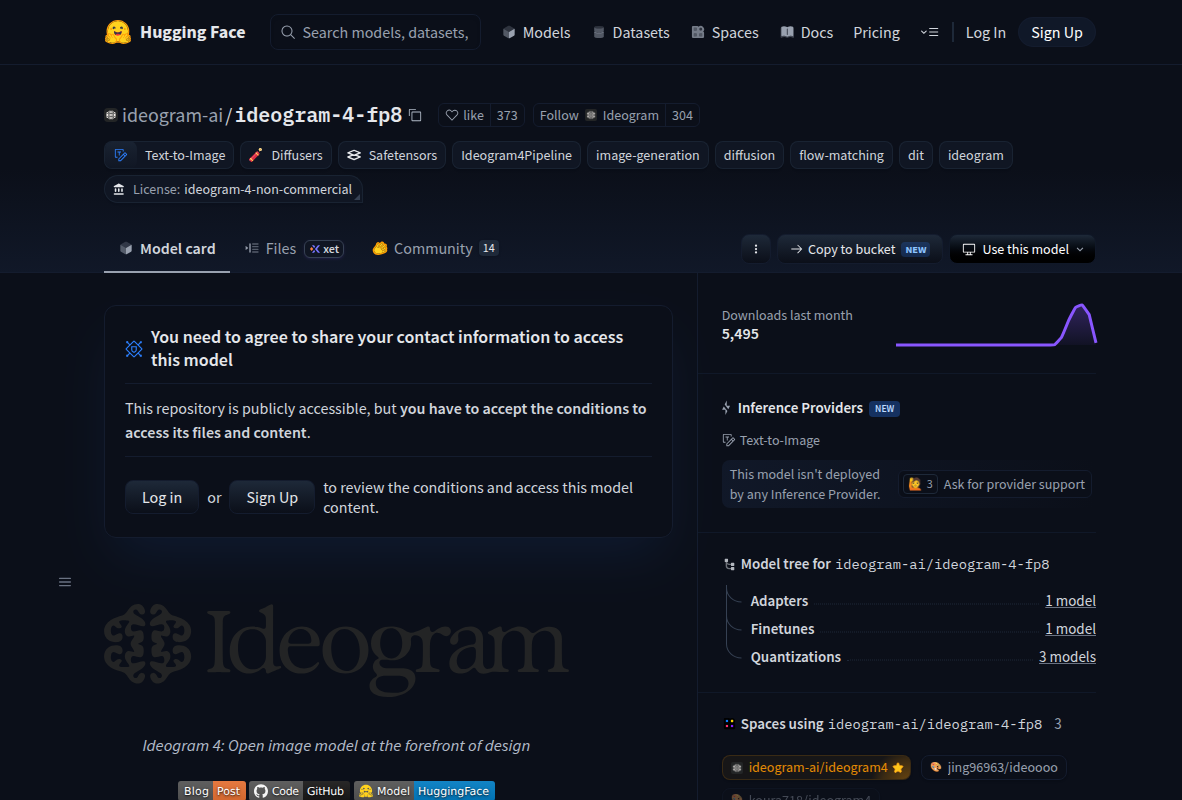Click the xet badge on Files tab
The width and height of the screenshot is (1182, 800).
(x=324, y=249)
